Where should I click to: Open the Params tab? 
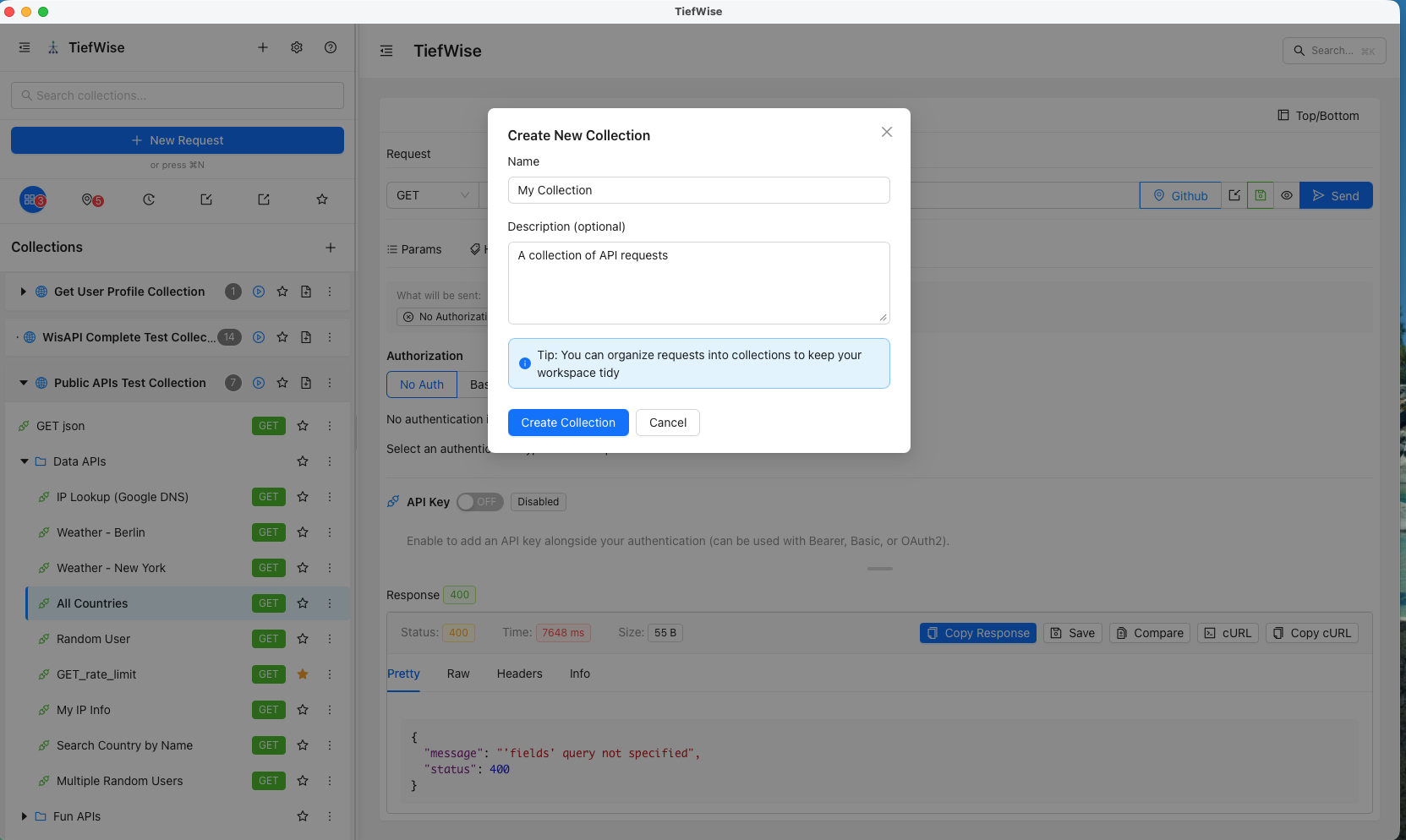point(414,249)
